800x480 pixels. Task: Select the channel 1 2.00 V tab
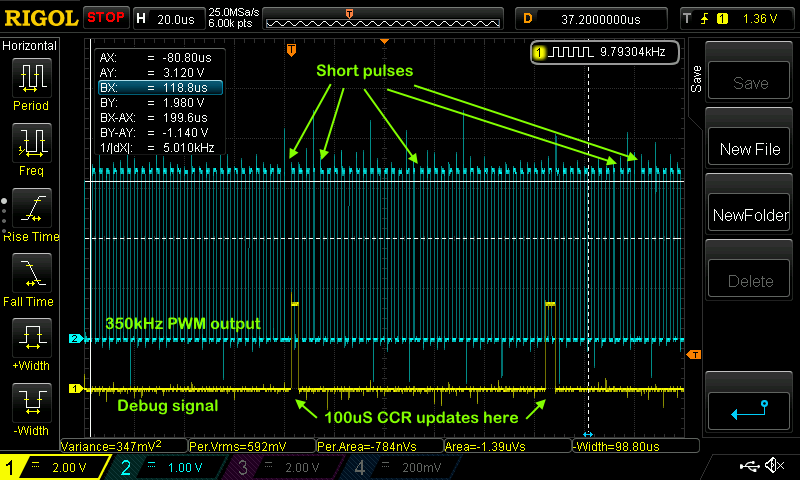click(x=54, y=467)
